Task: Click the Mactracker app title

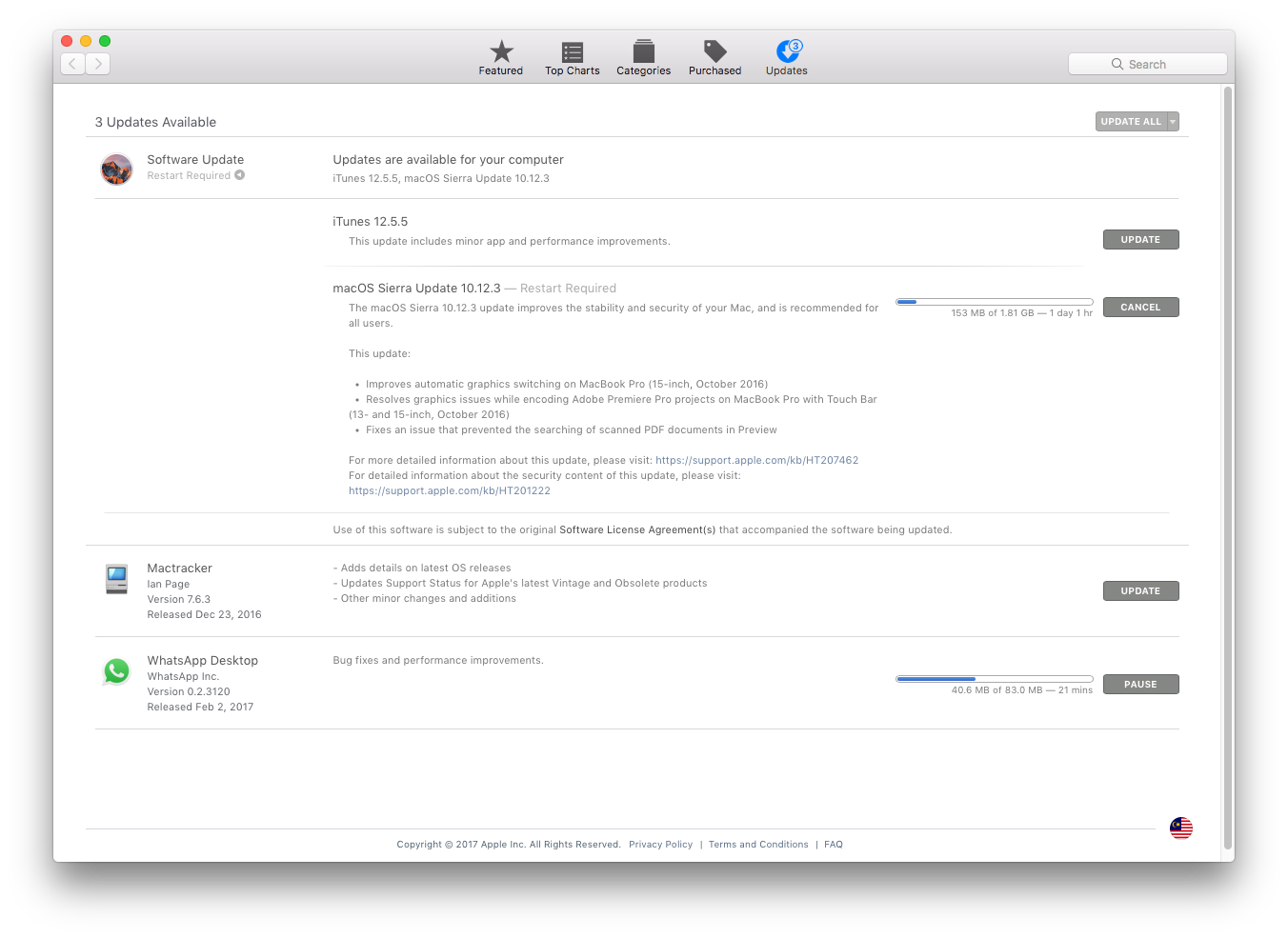Action: pos(180,569)
